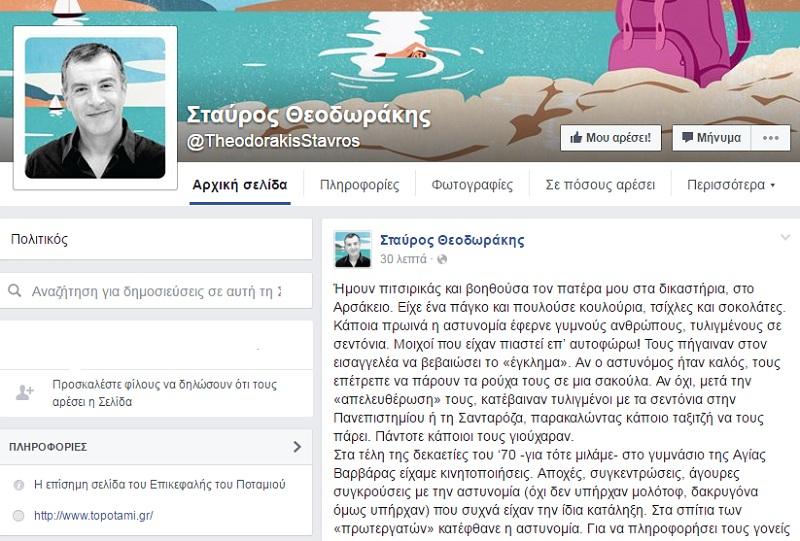Screen dimensions: 800x541
Task: Select the Σε πόσους αρέσει tab
Action: pyautogui.click(x=601, y=185)
